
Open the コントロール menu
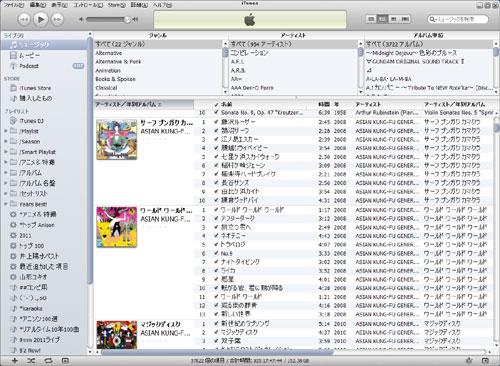pos(88,5)
